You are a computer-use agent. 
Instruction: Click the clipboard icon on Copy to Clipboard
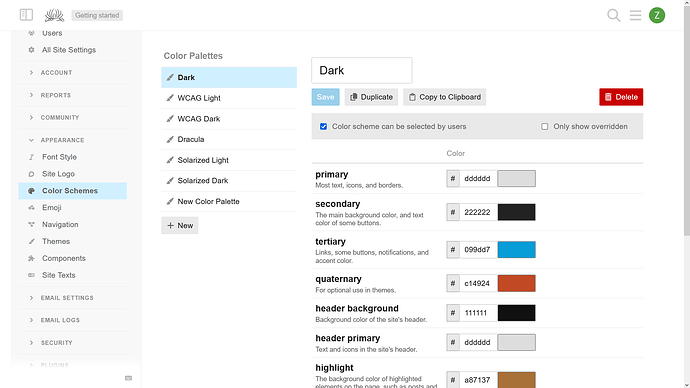pos(412,97)
